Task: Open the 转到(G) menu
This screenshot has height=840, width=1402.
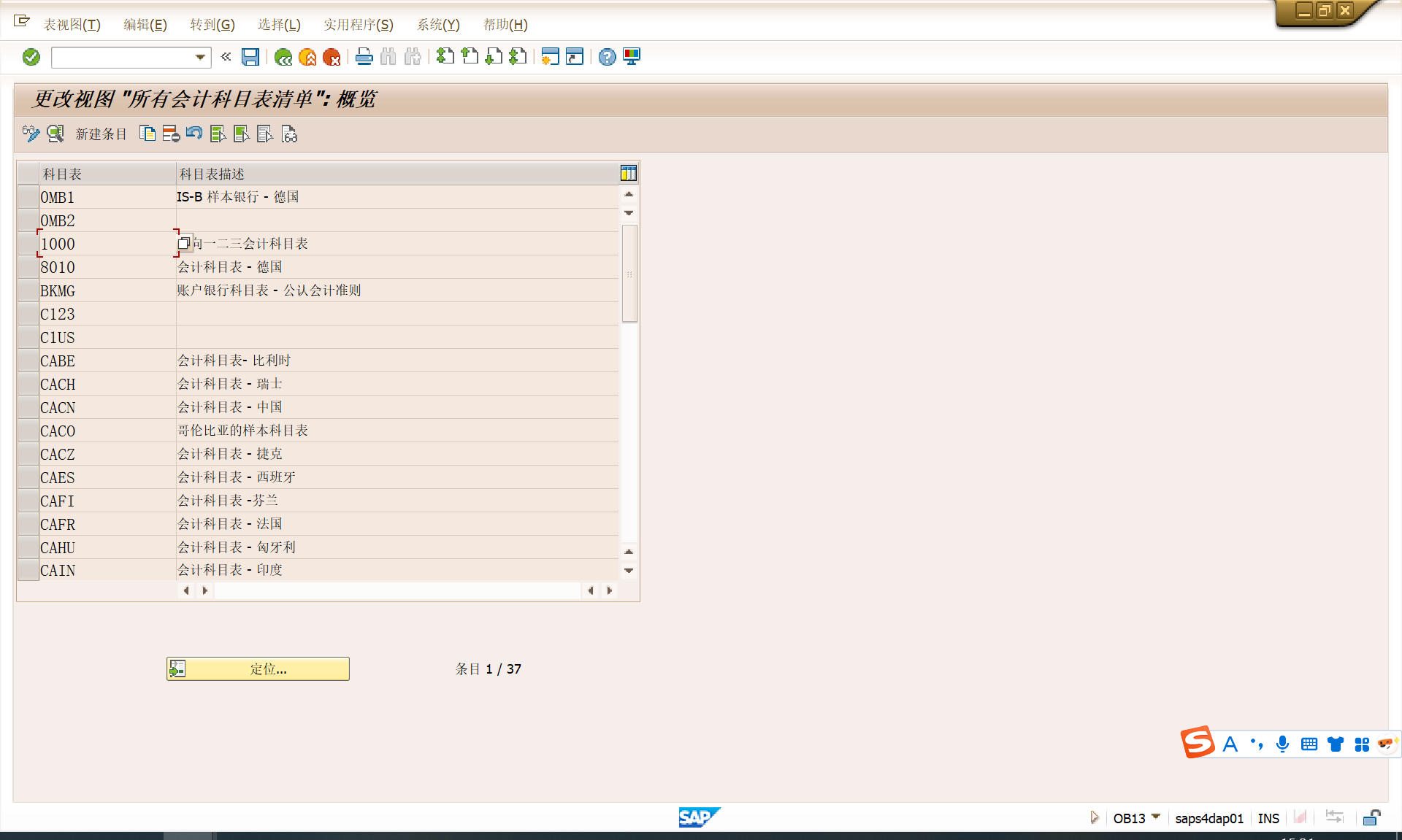Action: [212, 25]
